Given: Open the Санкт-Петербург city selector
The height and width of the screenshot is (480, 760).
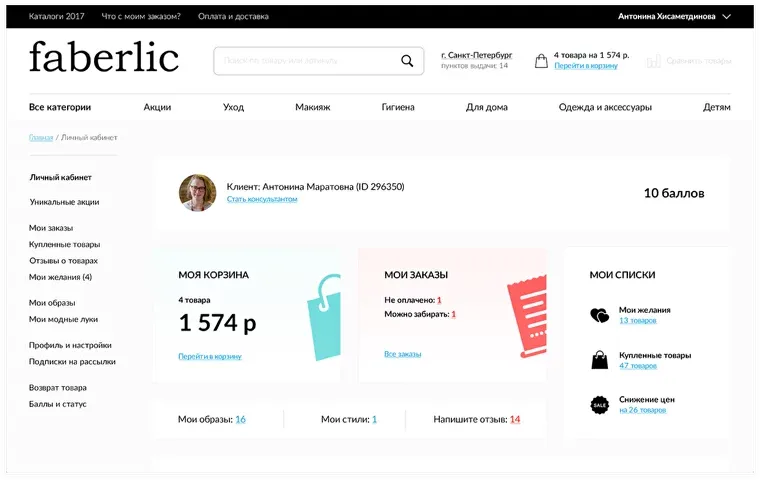Looking at the screenshot, I should (476, 54).
